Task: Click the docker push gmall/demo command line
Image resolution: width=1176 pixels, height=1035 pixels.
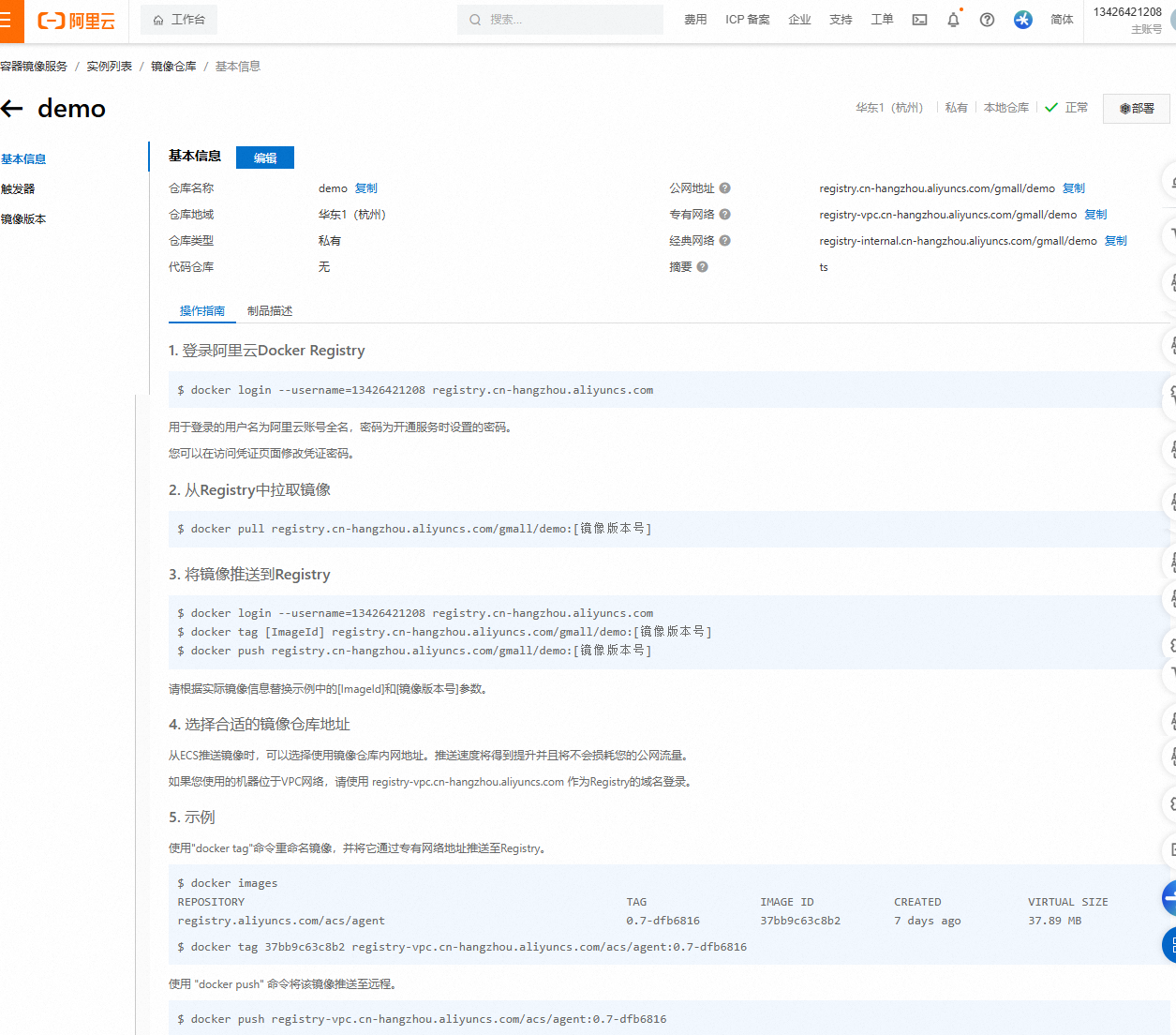Action: [x=414, y=651]
